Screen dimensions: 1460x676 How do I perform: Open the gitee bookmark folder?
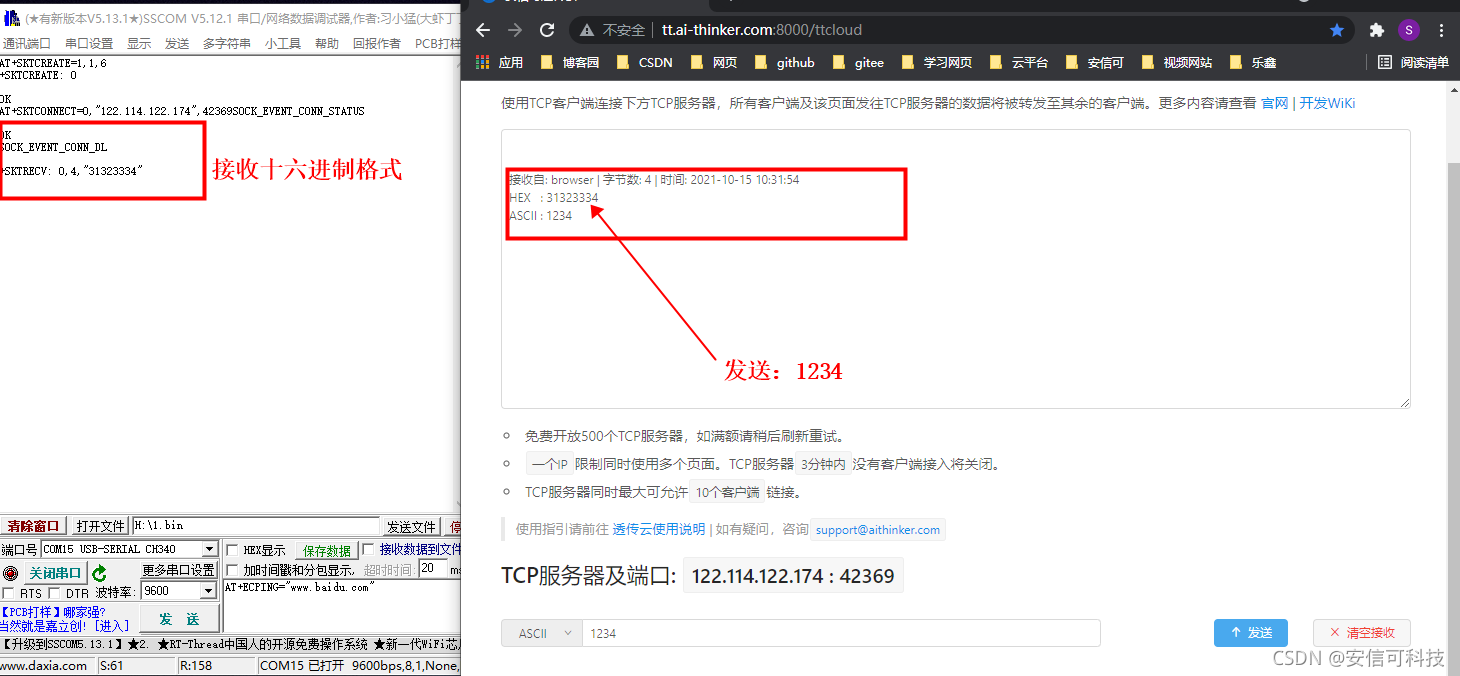click(858, 62)
